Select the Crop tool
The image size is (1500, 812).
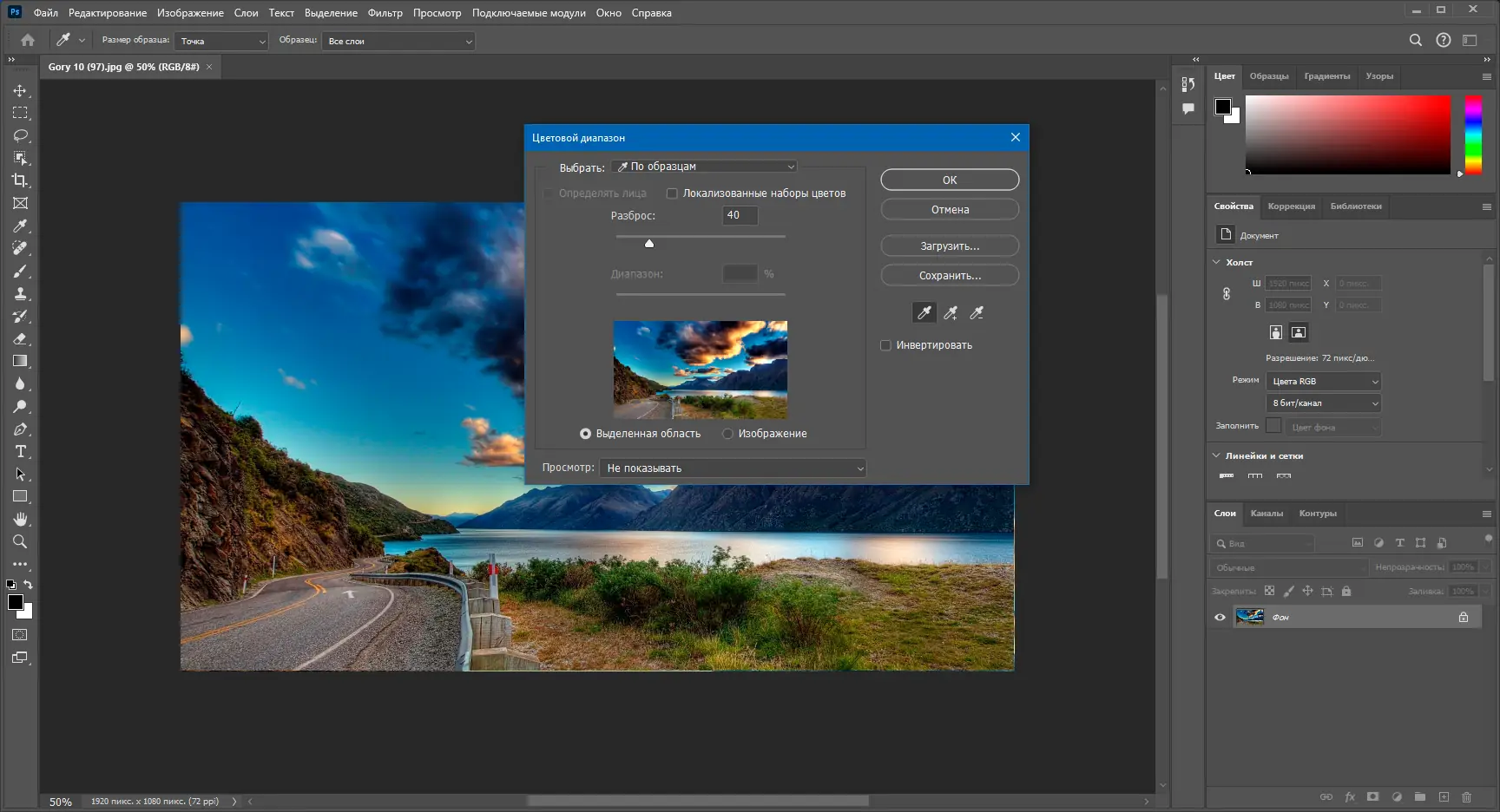tap(20, 180)
